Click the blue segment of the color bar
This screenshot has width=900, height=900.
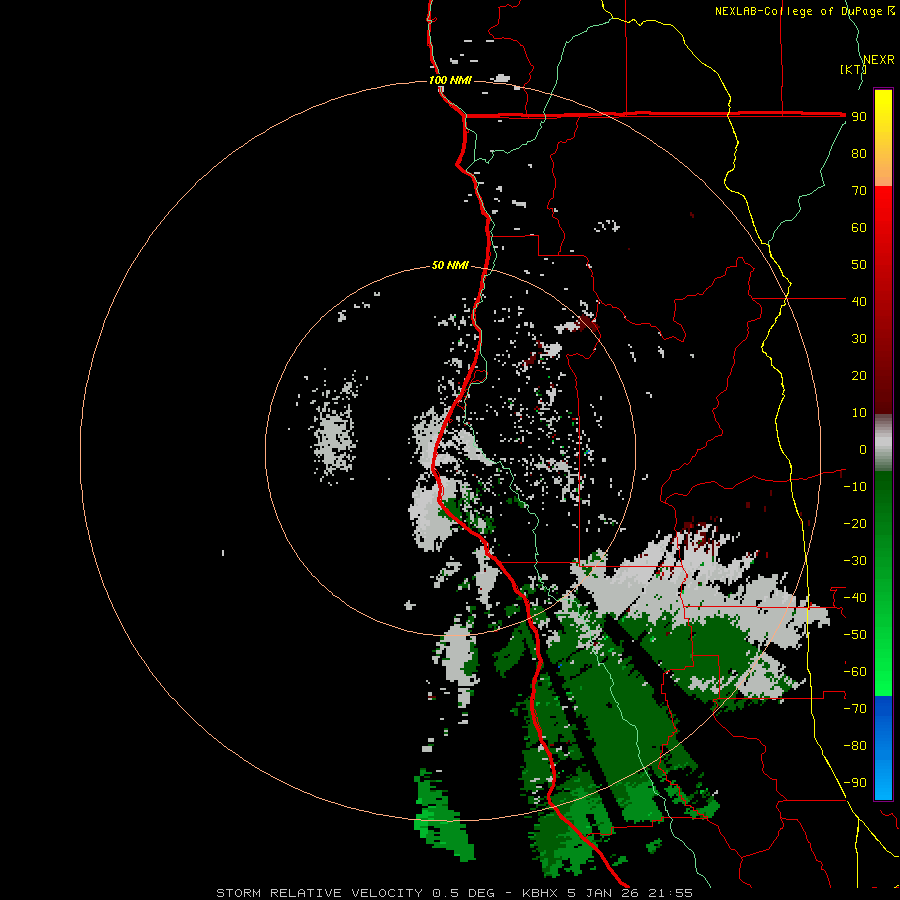tap(883, 748)
